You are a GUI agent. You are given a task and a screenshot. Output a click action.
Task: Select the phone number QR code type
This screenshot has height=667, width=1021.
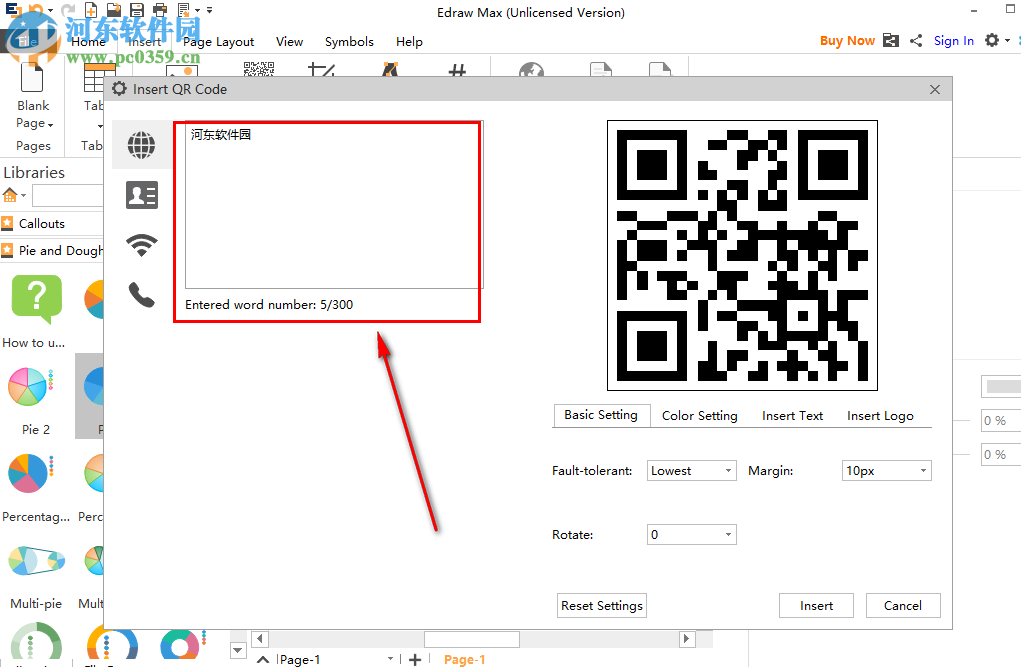(x=141, y=293)
